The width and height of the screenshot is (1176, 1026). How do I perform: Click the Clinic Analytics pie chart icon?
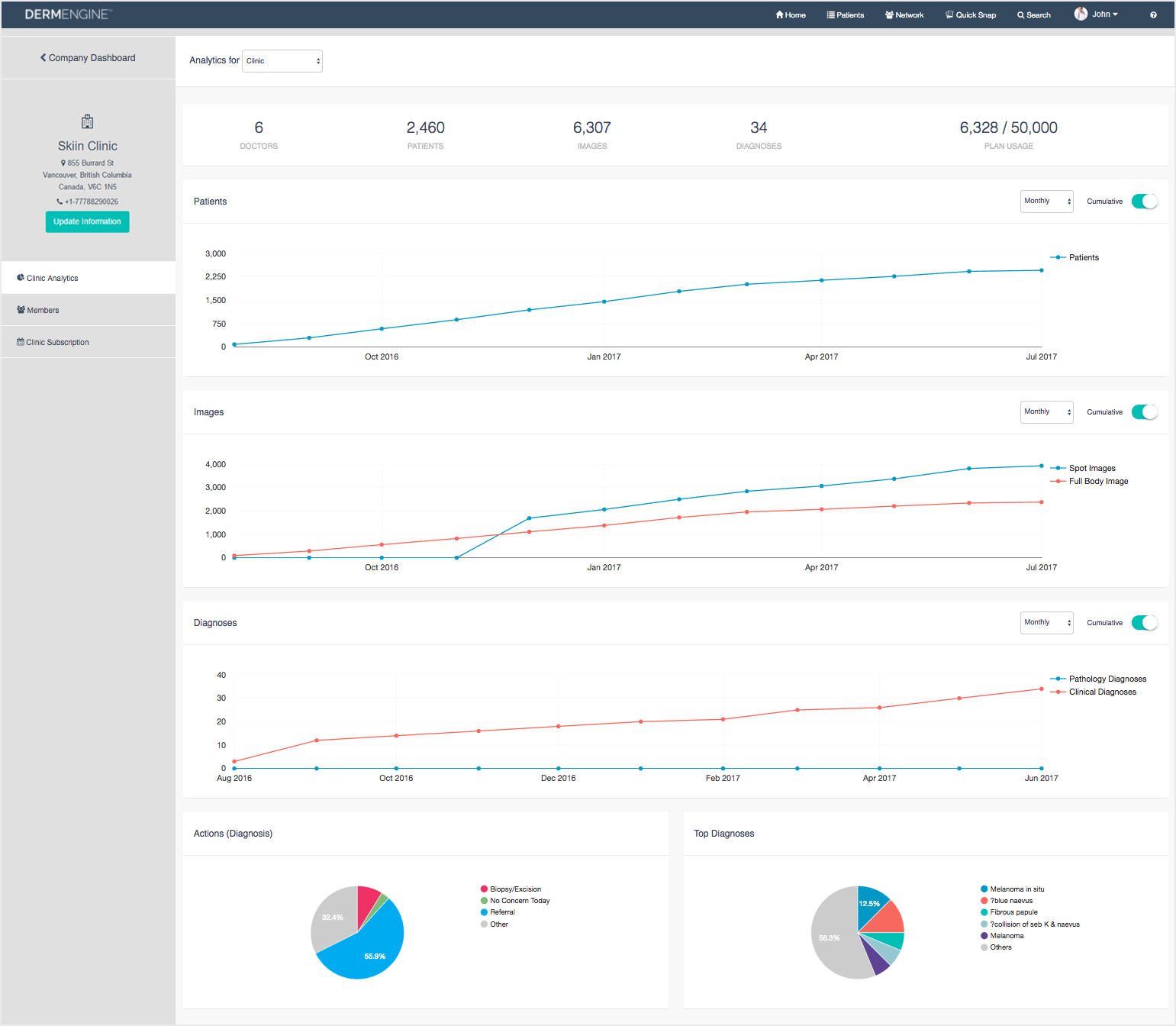21,278
